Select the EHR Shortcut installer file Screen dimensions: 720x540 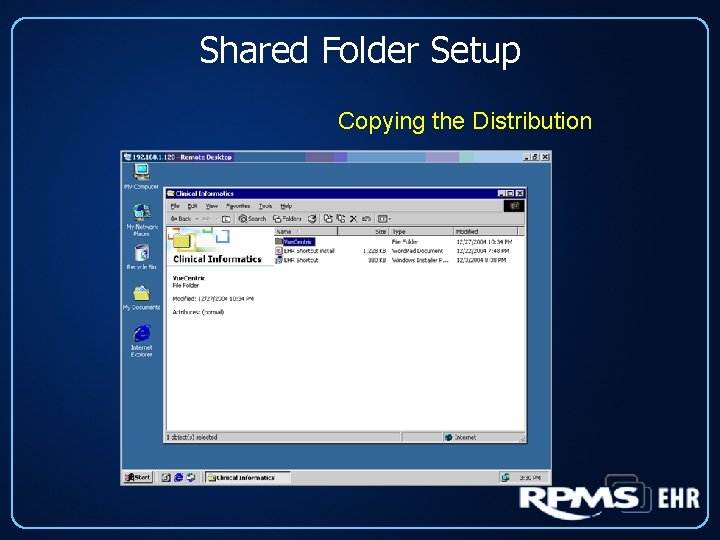[297, 260]
